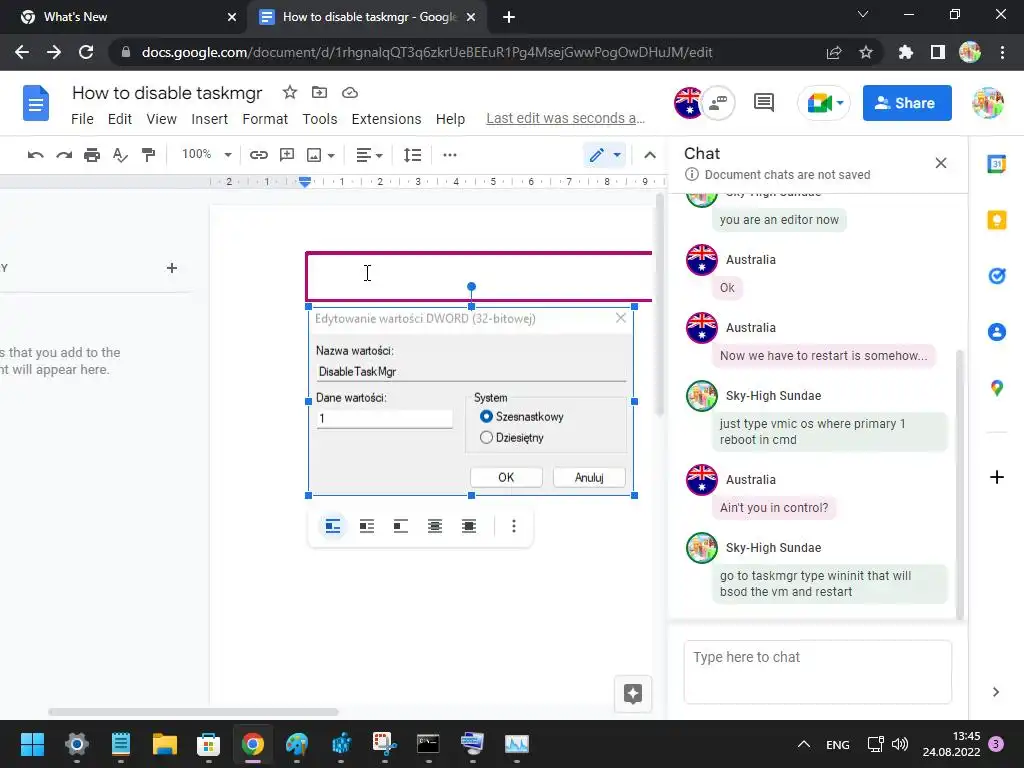Viewport: 1024px width, 768px height.
Task: Open Google Maps side panel icon
Action: pyautogui.click(x=997, y=389)
